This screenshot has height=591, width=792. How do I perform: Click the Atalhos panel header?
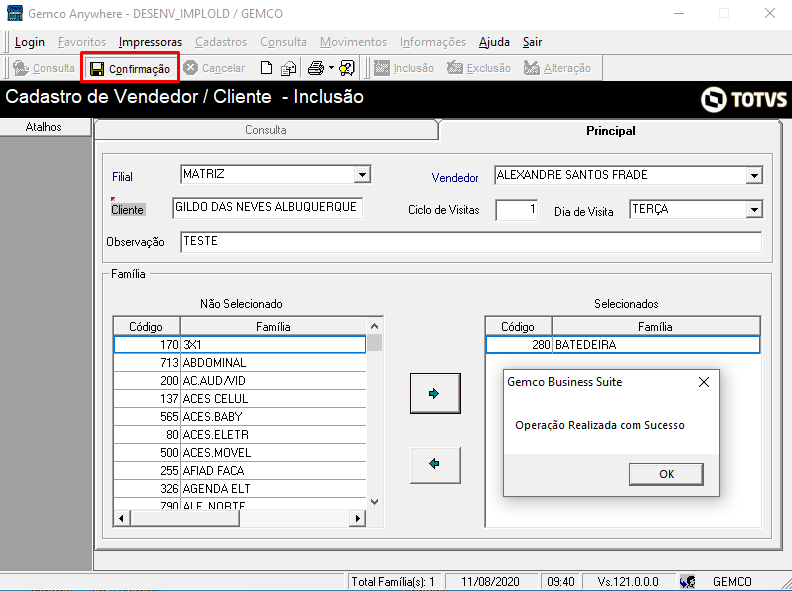(44, 127)
